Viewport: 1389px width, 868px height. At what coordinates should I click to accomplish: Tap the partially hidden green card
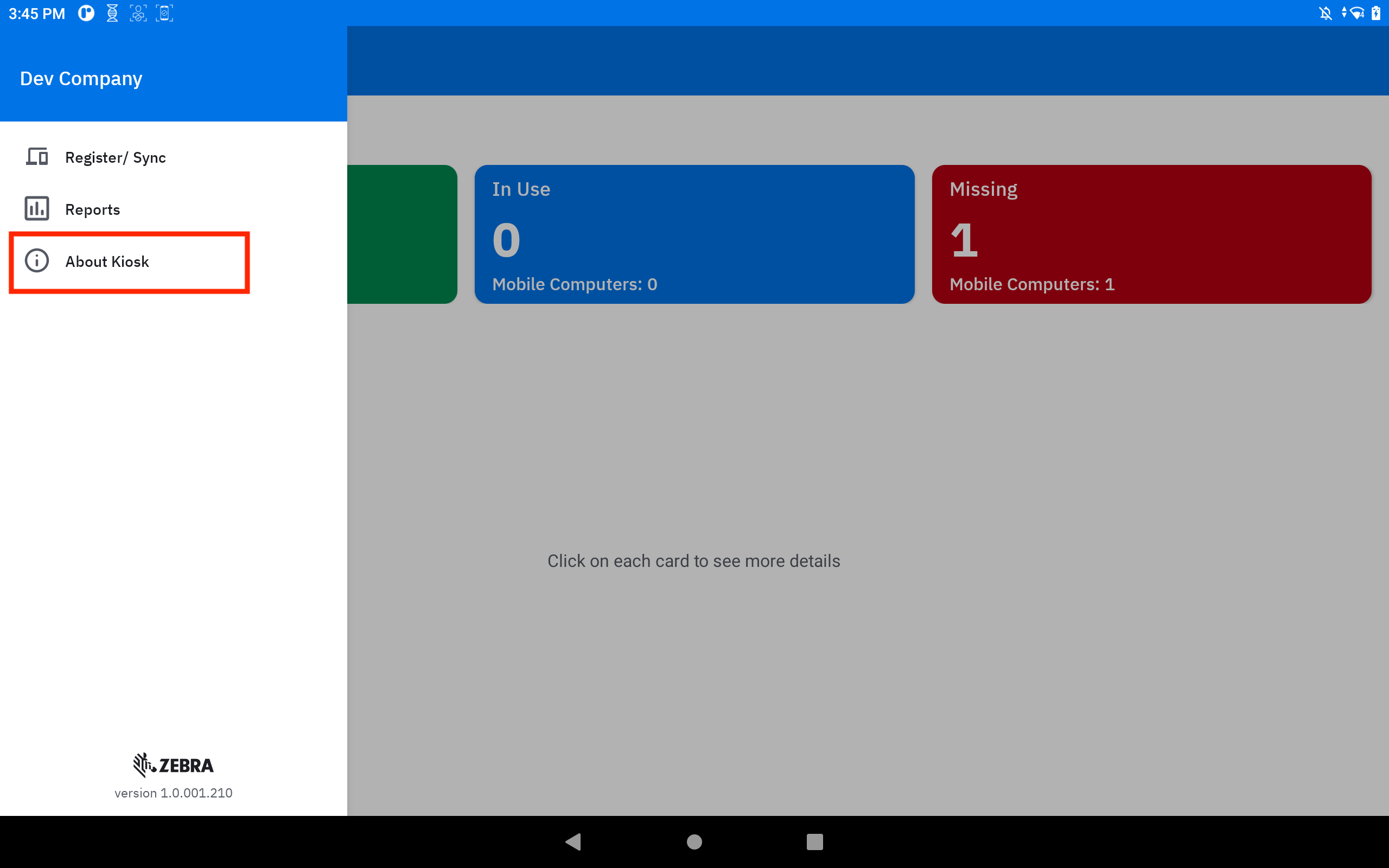402,234
